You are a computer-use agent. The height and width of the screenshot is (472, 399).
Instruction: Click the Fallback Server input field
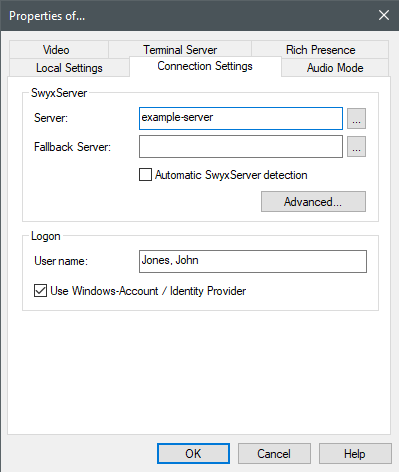point(241,146)
